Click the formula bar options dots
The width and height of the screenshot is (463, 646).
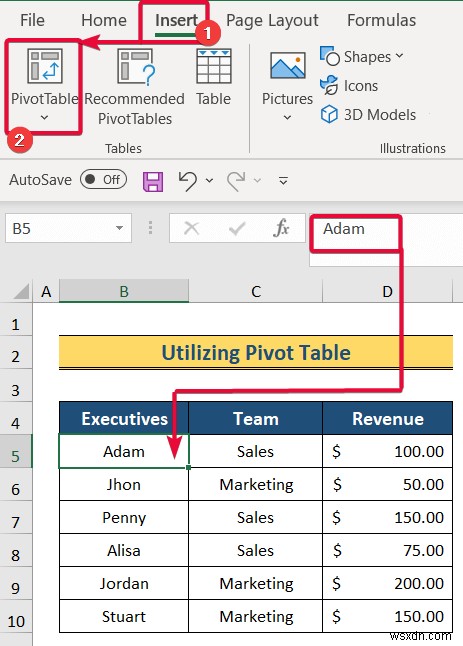point(150,228)
